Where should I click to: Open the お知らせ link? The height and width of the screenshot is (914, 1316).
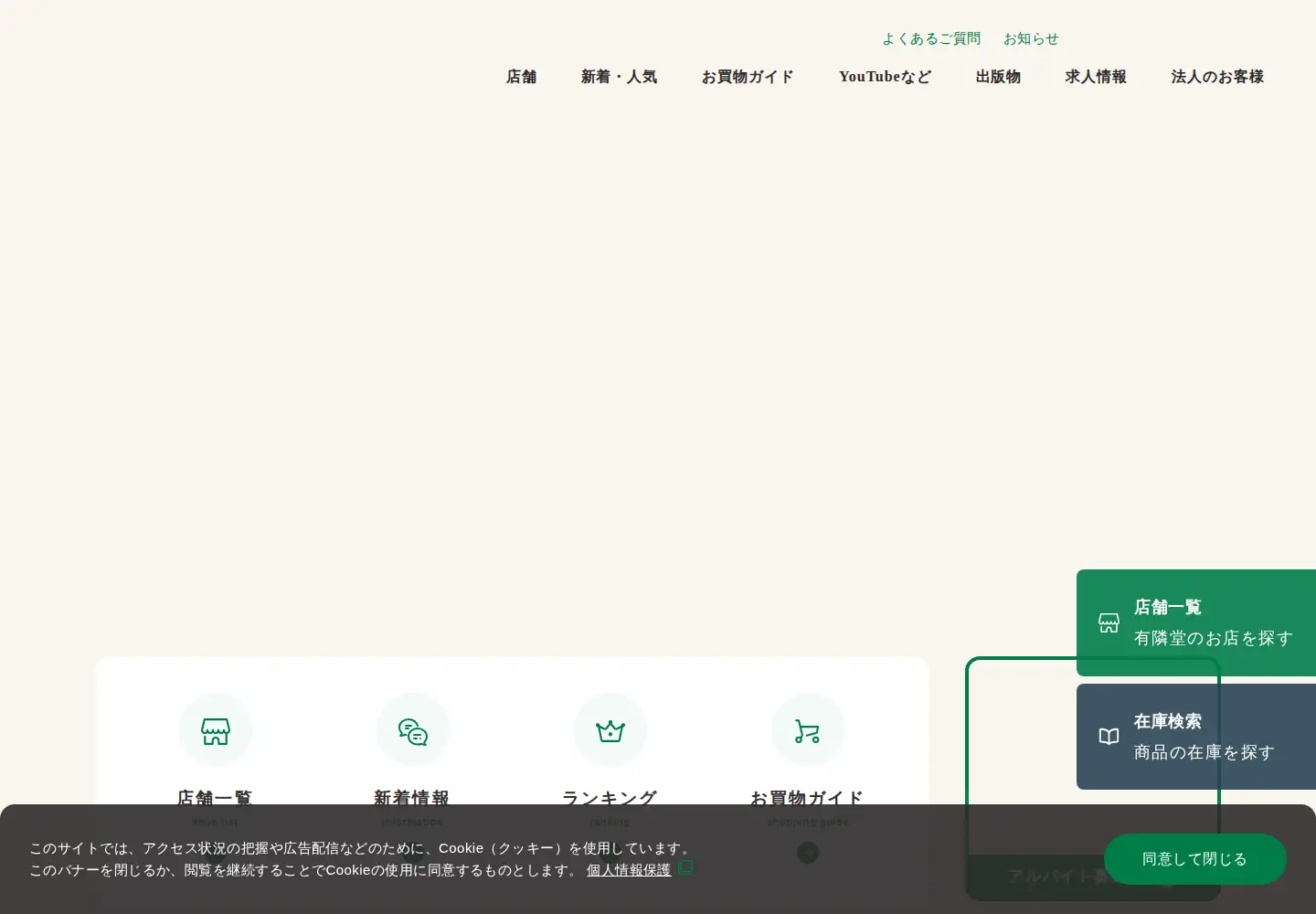click(1032, 38)
